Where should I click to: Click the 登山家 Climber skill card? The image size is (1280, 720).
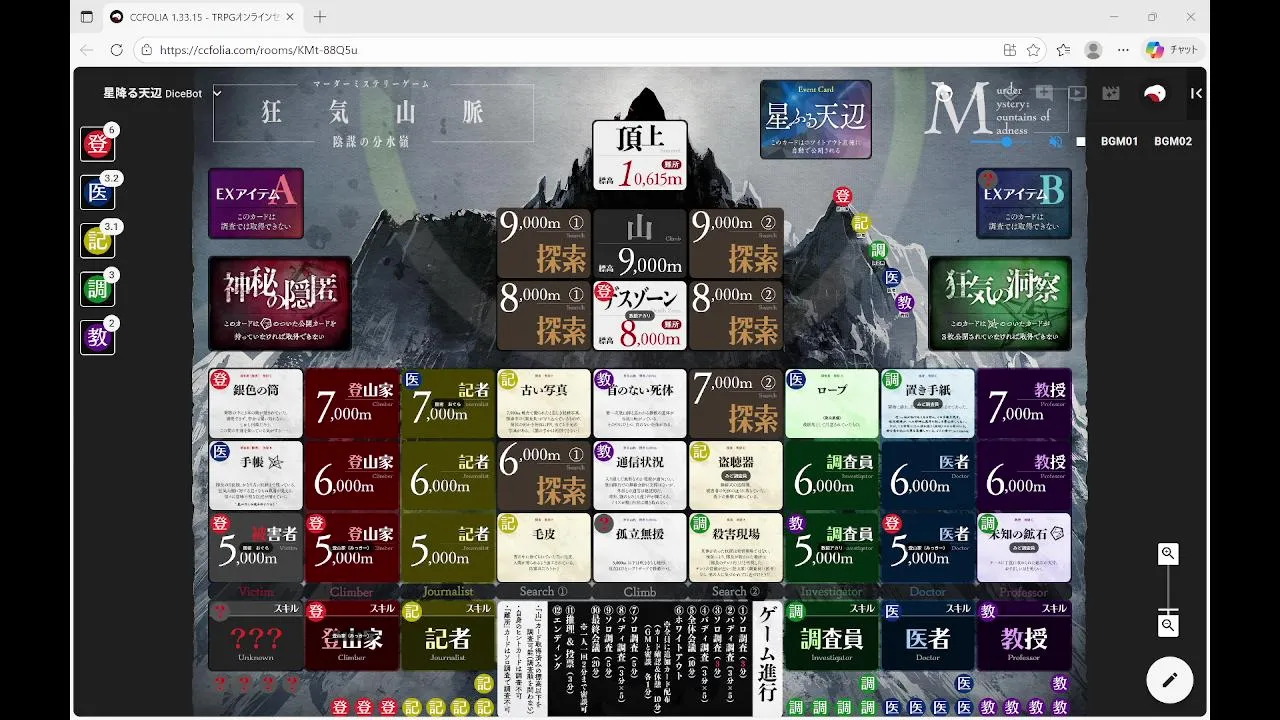pyautogui.click(x=352, y=635)
